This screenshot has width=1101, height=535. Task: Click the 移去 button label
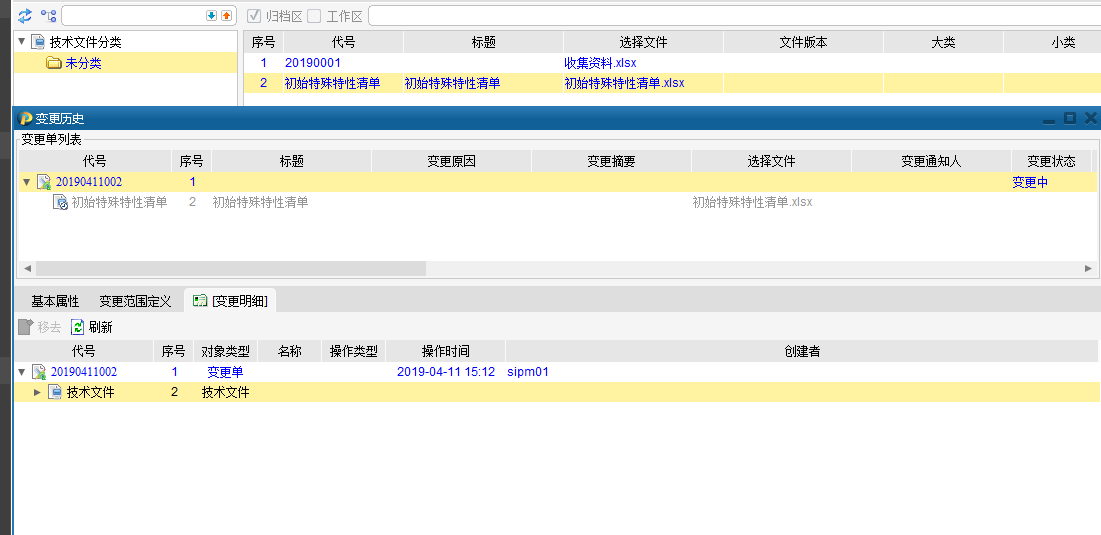click(49, 327)
